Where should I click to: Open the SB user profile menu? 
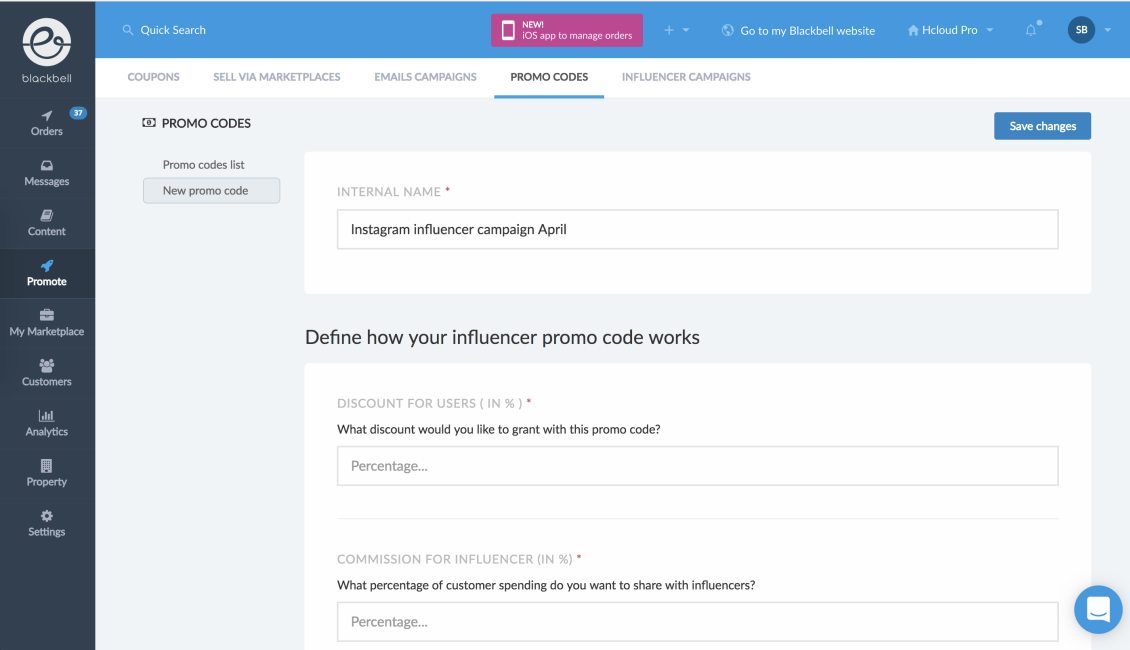[x=1088, y=30]
